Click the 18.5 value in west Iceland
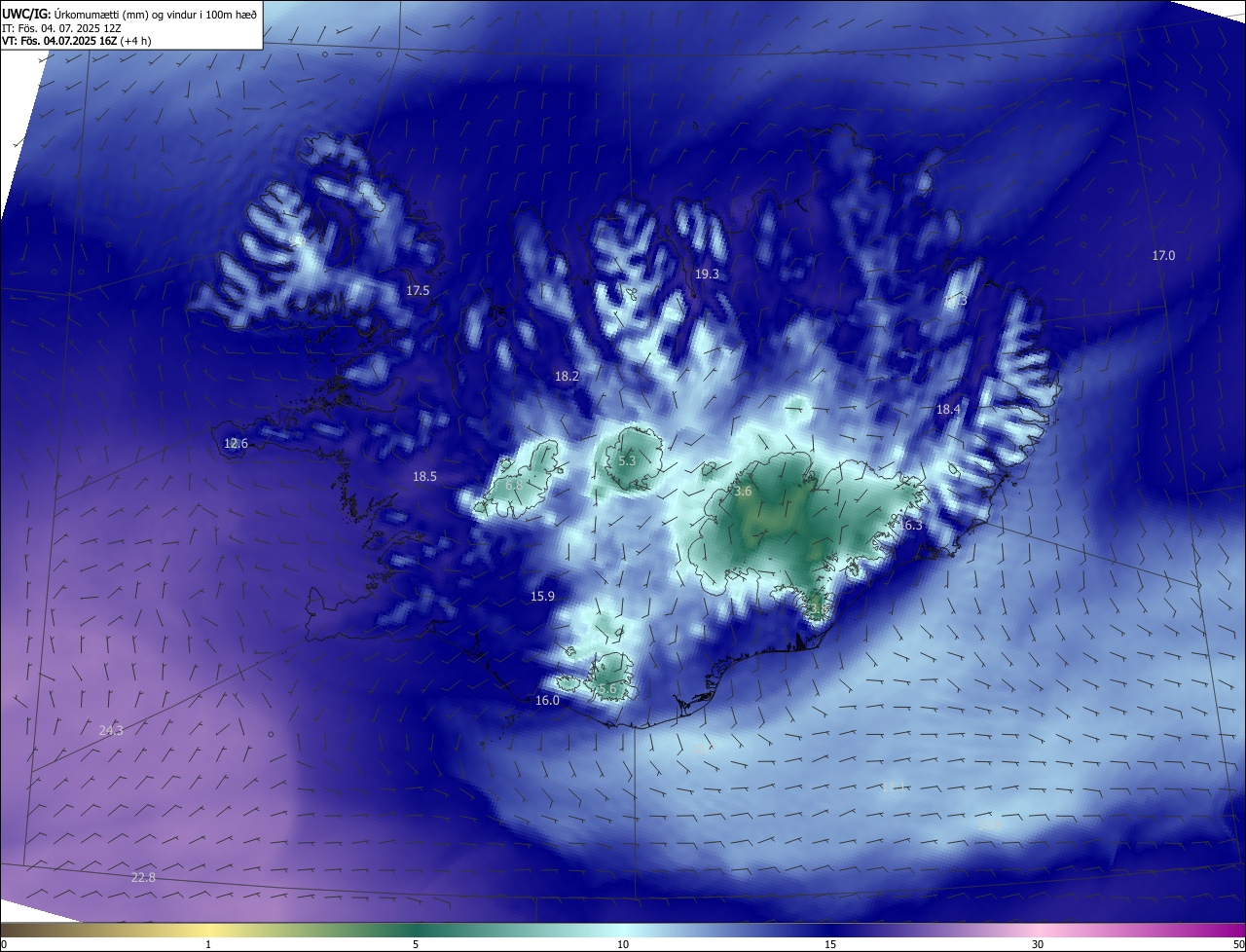This screenshot has height=952, width=1246. (424, 476)
